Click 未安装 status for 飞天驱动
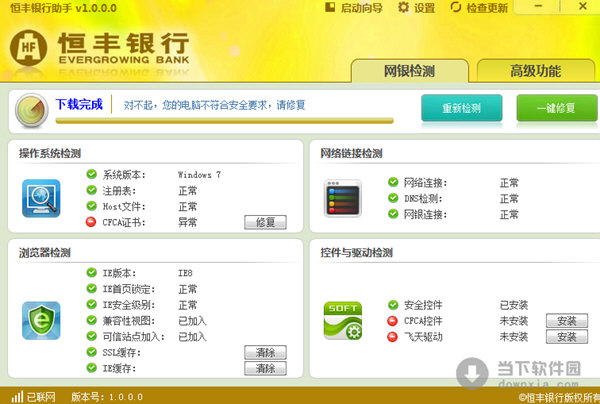This screenshot has height=404, width=600. tap(514, 337)
